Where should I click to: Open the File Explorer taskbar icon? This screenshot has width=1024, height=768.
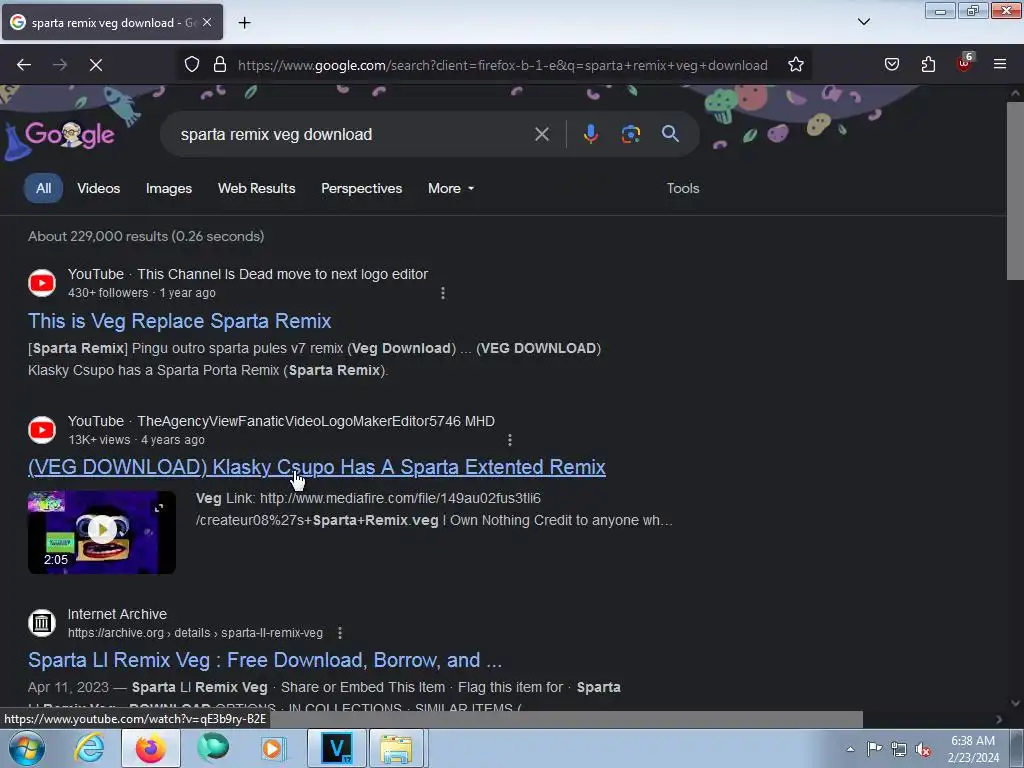click(x=397, y=748)
